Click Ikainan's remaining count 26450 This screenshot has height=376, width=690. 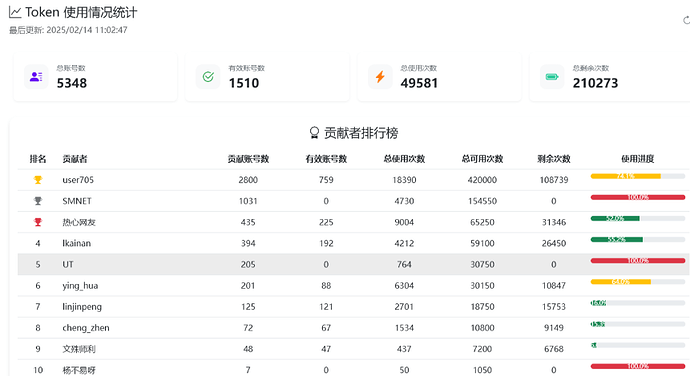[x=554, y=243]
